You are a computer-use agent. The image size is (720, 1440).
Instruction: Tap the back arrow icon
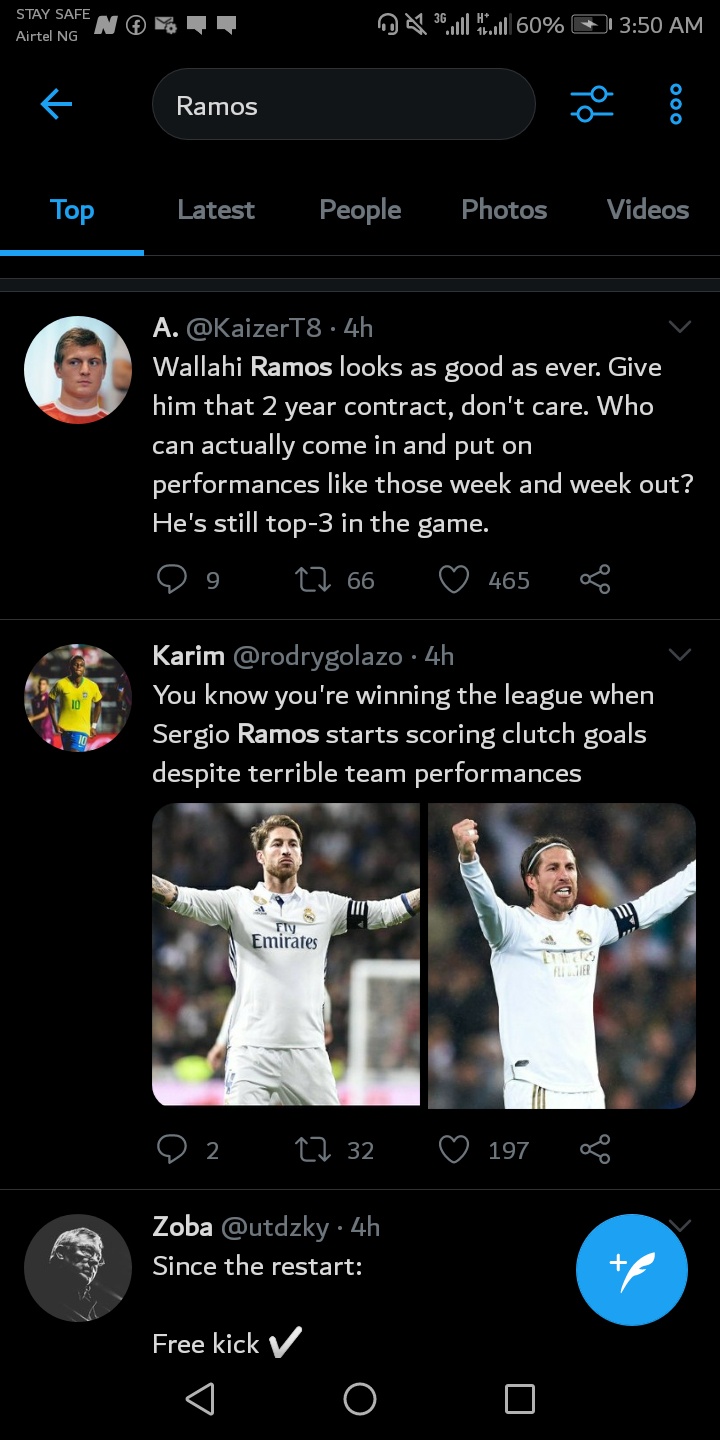click(x=56, y=104)
